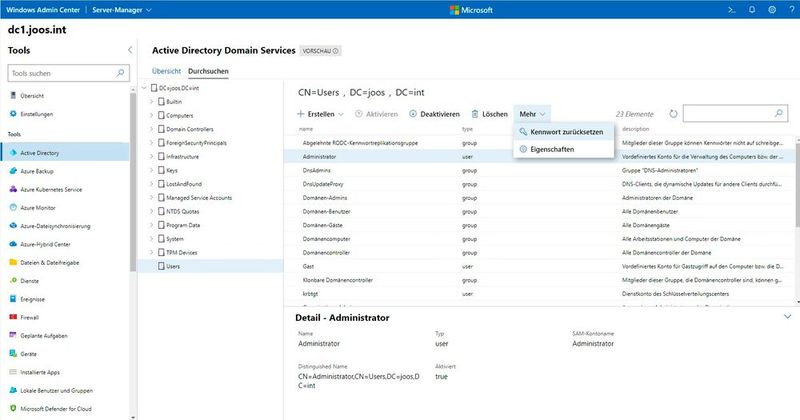The image size is (800, 420).
Task: Expand Managed Service Accounts node
Action: click(x=152, y=197)
